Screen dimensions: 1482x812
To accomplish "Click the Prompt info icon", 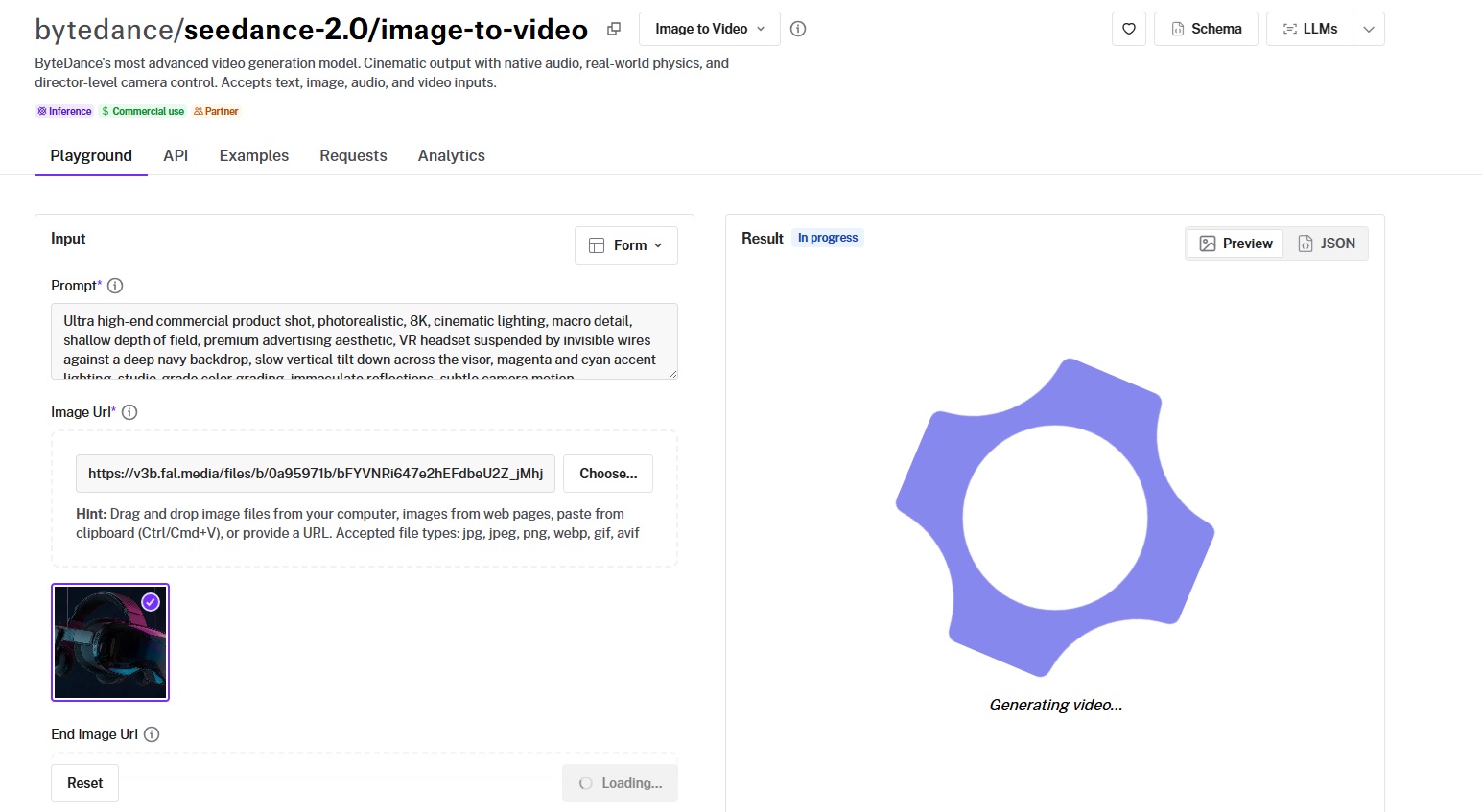I will click(x=115, y=286).
